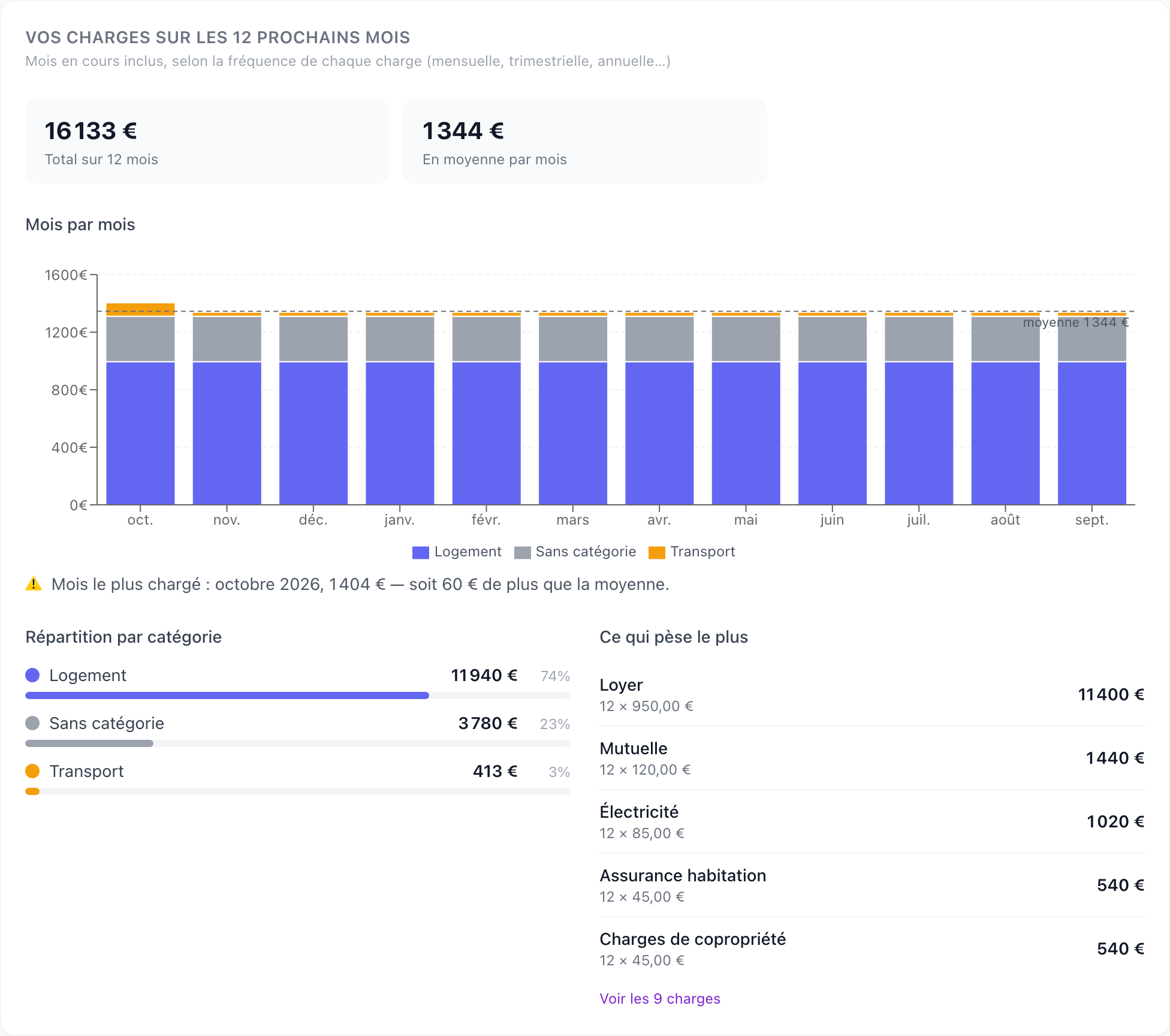Click the 'Charges de copropriété' charge row
Screen dimensions: 1170x1036
[x=872, y=949]
